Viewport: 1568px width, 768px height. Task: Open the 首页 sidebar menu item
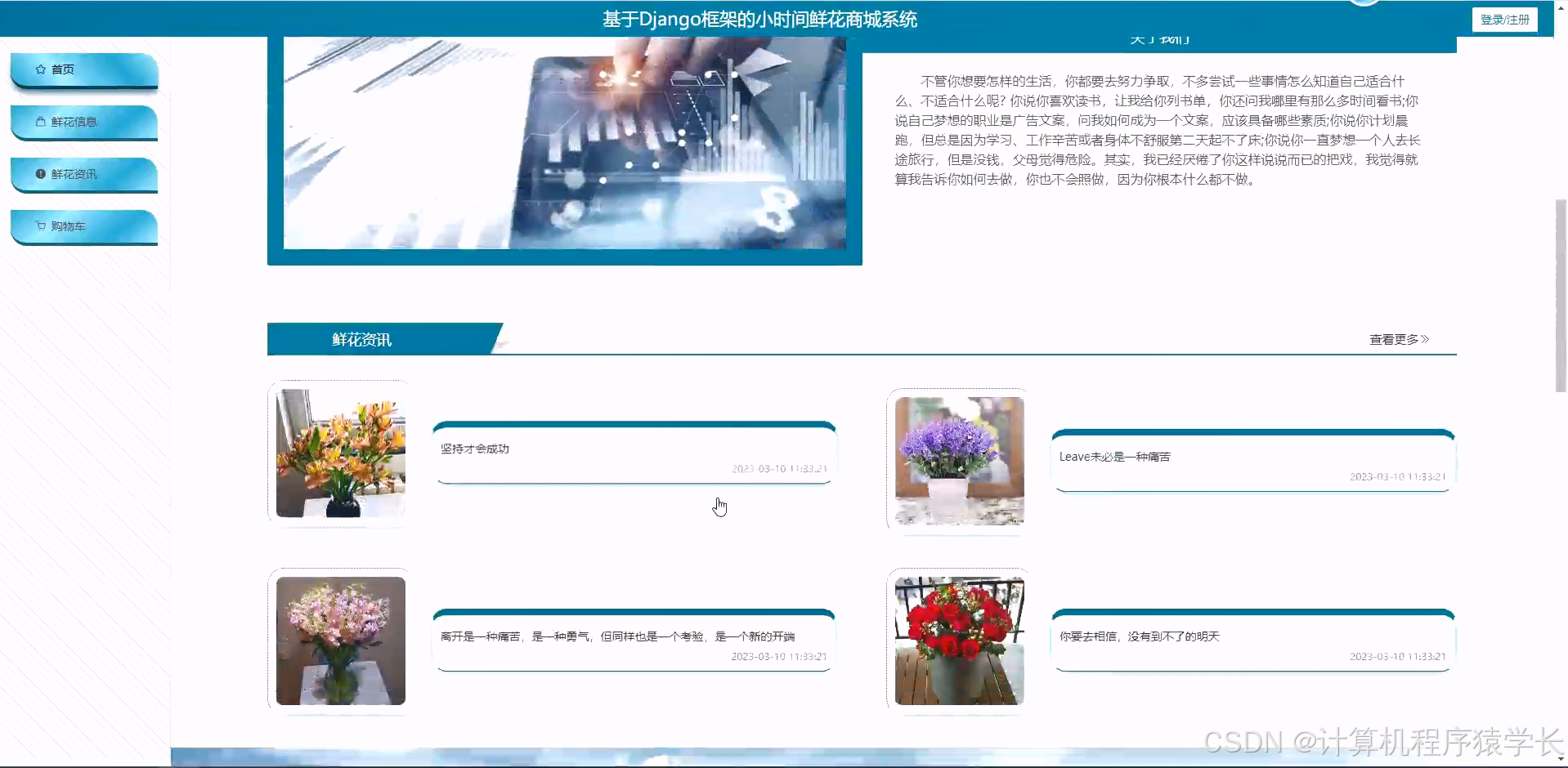tap(84, 70)
